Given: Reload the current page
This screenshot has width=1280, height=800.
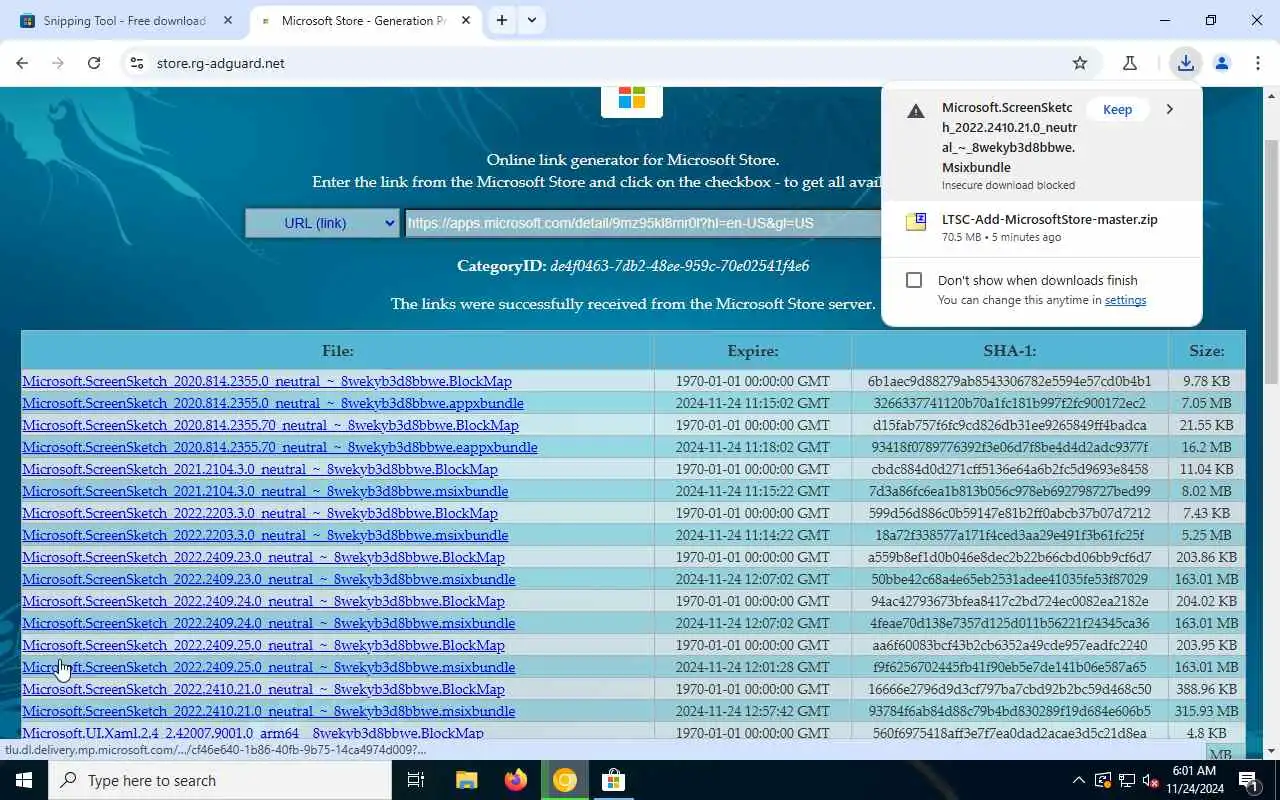Looking at the screenshot, I should [94, 63].
